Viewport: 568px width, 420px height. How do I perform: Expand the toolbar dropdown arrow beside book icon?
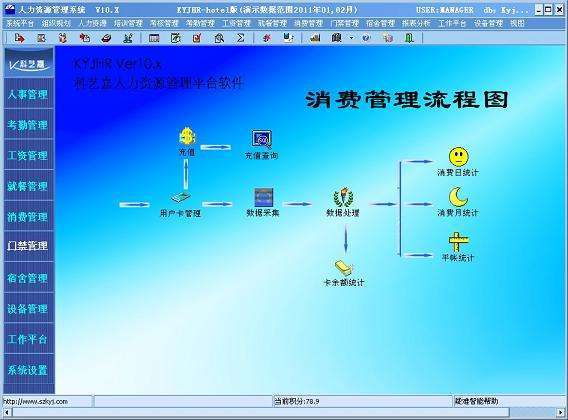point(351,38)
